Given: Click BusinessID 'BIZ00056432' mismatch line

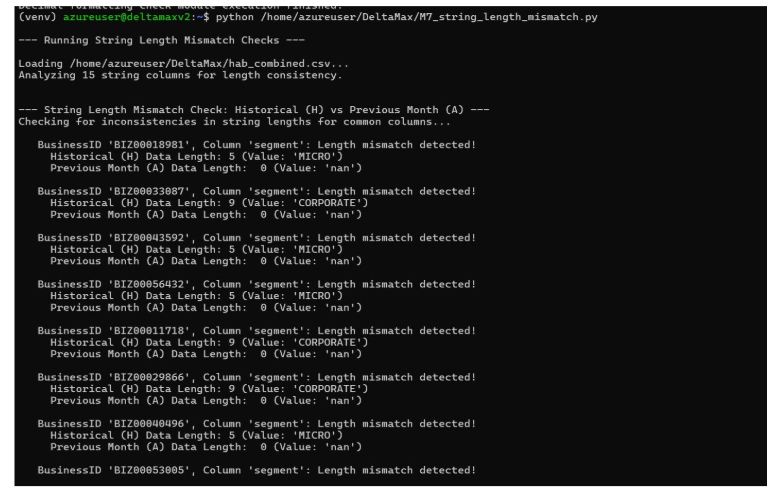Looking at the screenshot, I should [x=256, y=285].
